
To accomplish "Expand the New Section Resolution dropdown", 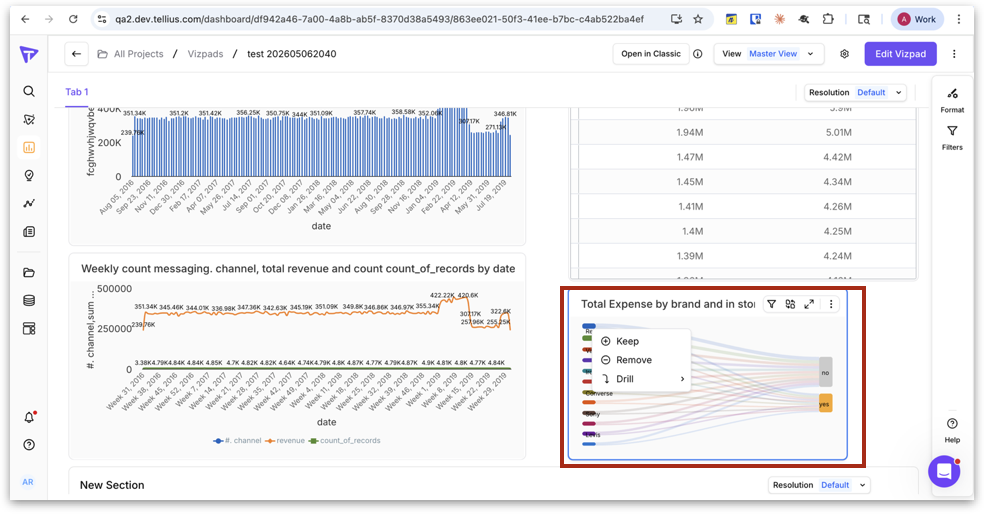I will tap(820, 485).
